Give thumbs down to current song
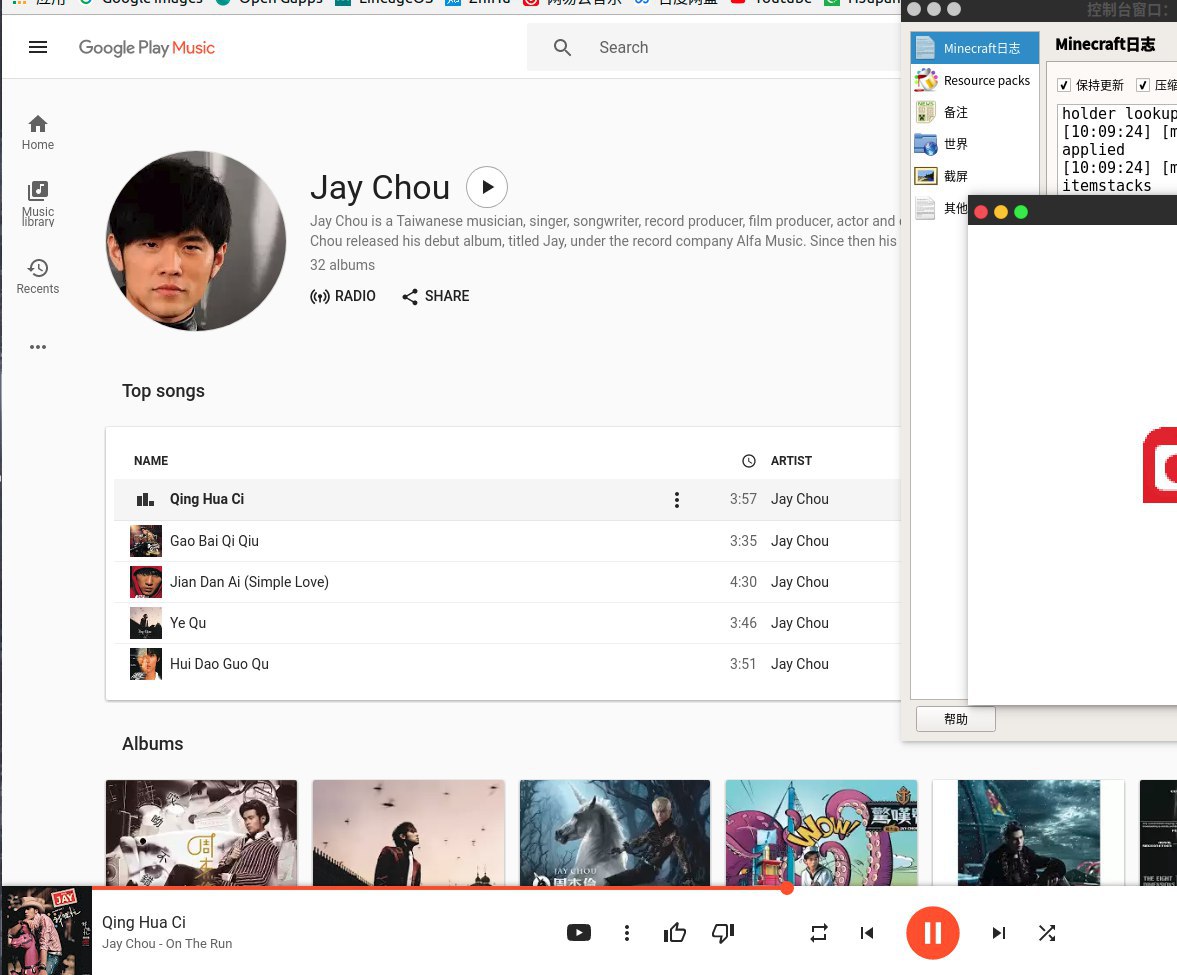 tap(723, 933)
